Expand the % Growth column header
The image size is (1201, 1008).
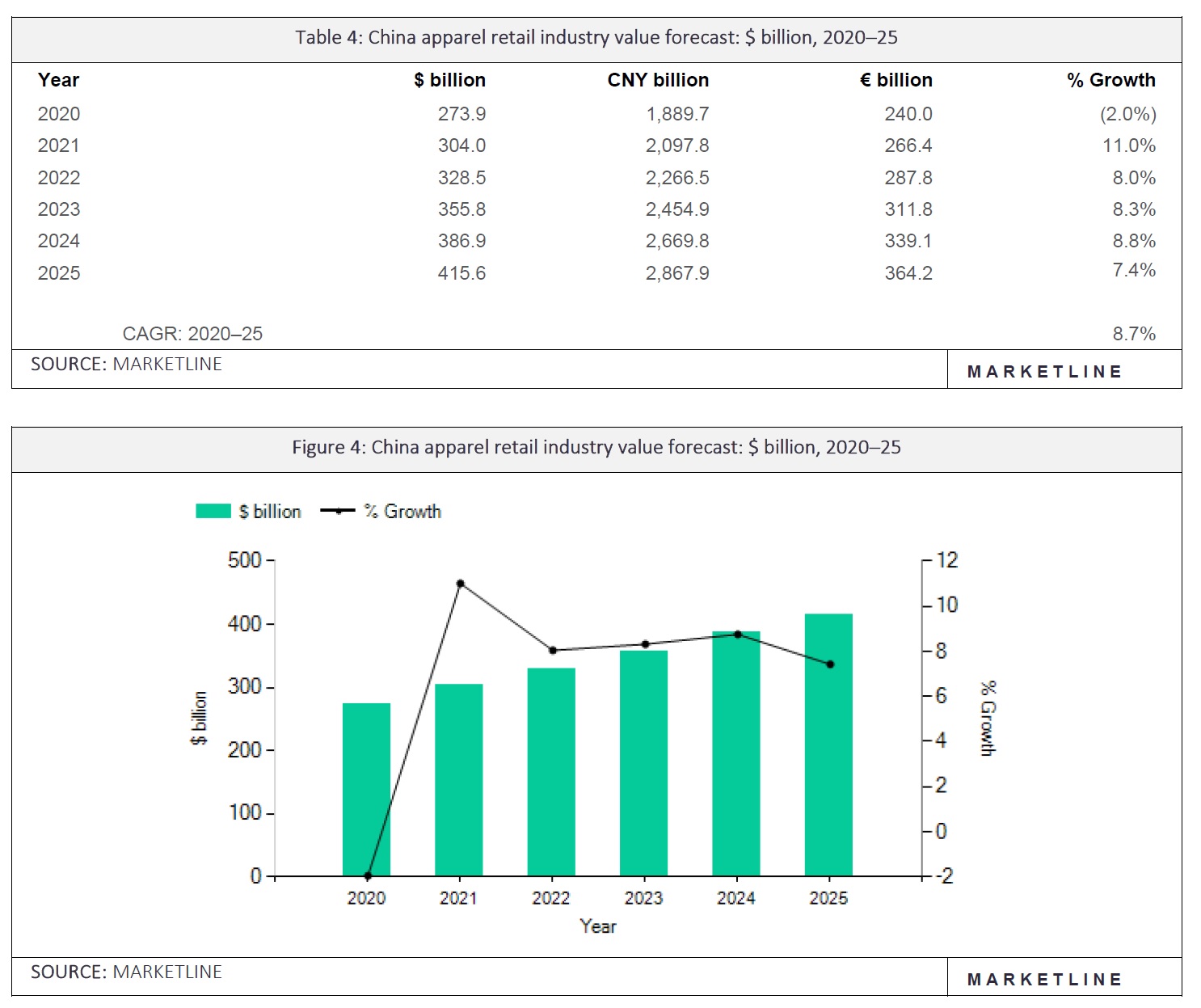coord(1111,80)
